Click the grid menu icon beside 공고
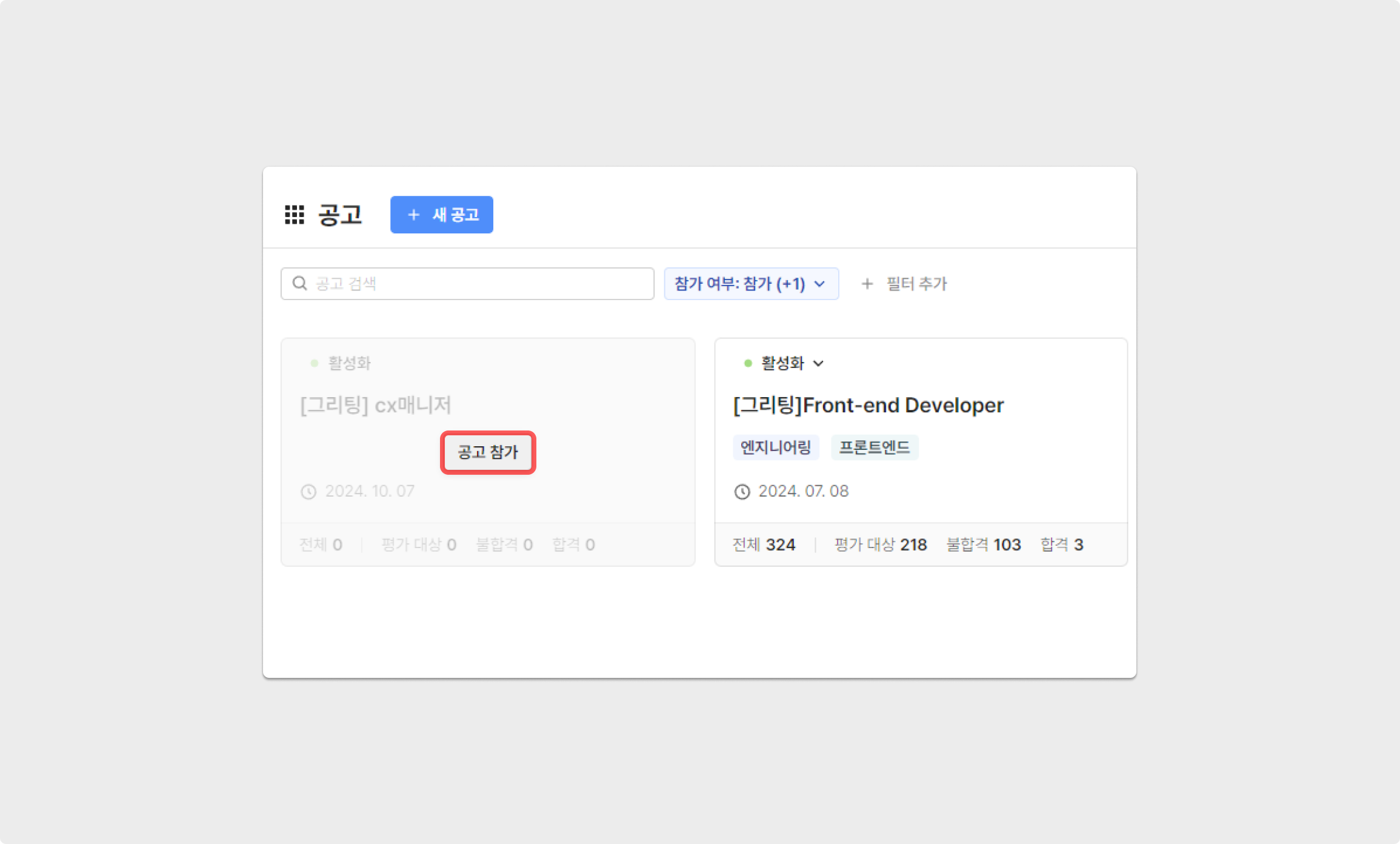Screen dimensions: 1400x844 [295, 215]
